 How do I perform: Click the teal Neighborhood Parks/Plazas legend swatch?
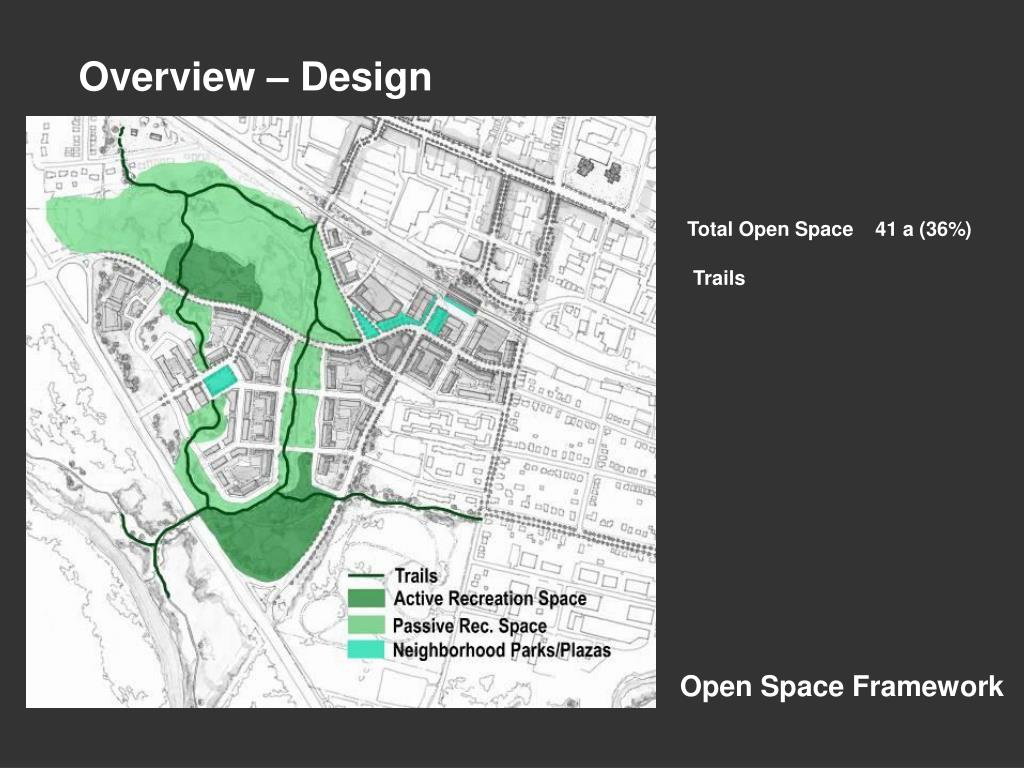(366, 649)
